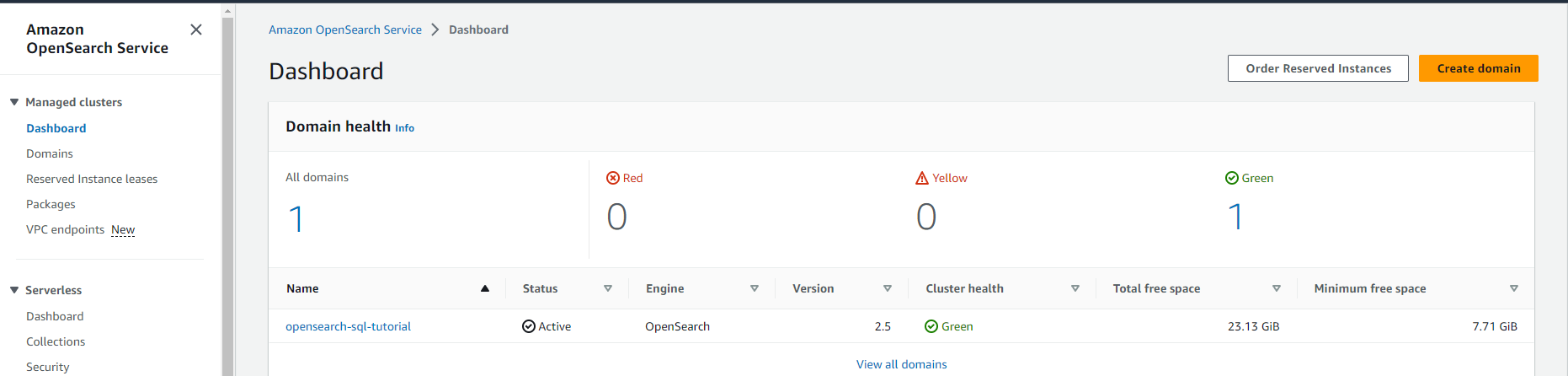The image size is (1568, 376).
Task: Click the sidebar vertical scrollbar
Action: (227, 196)
